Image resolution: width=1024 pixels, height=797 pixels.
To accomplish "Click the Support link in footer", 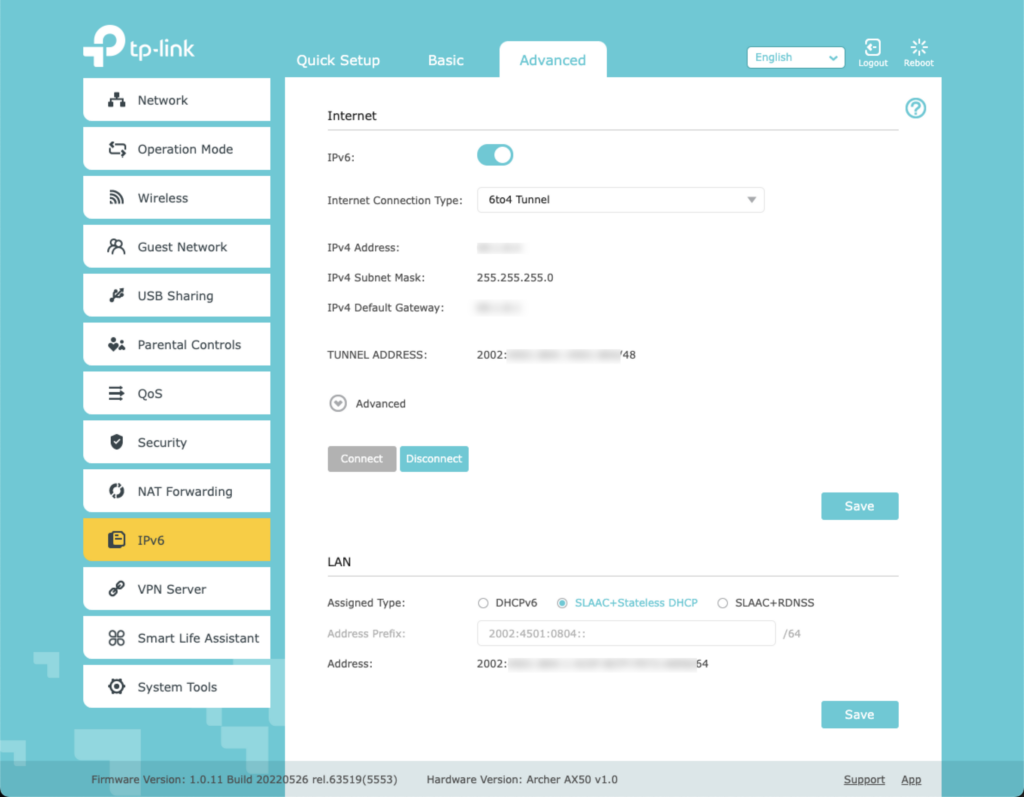I will click(863, 780).
